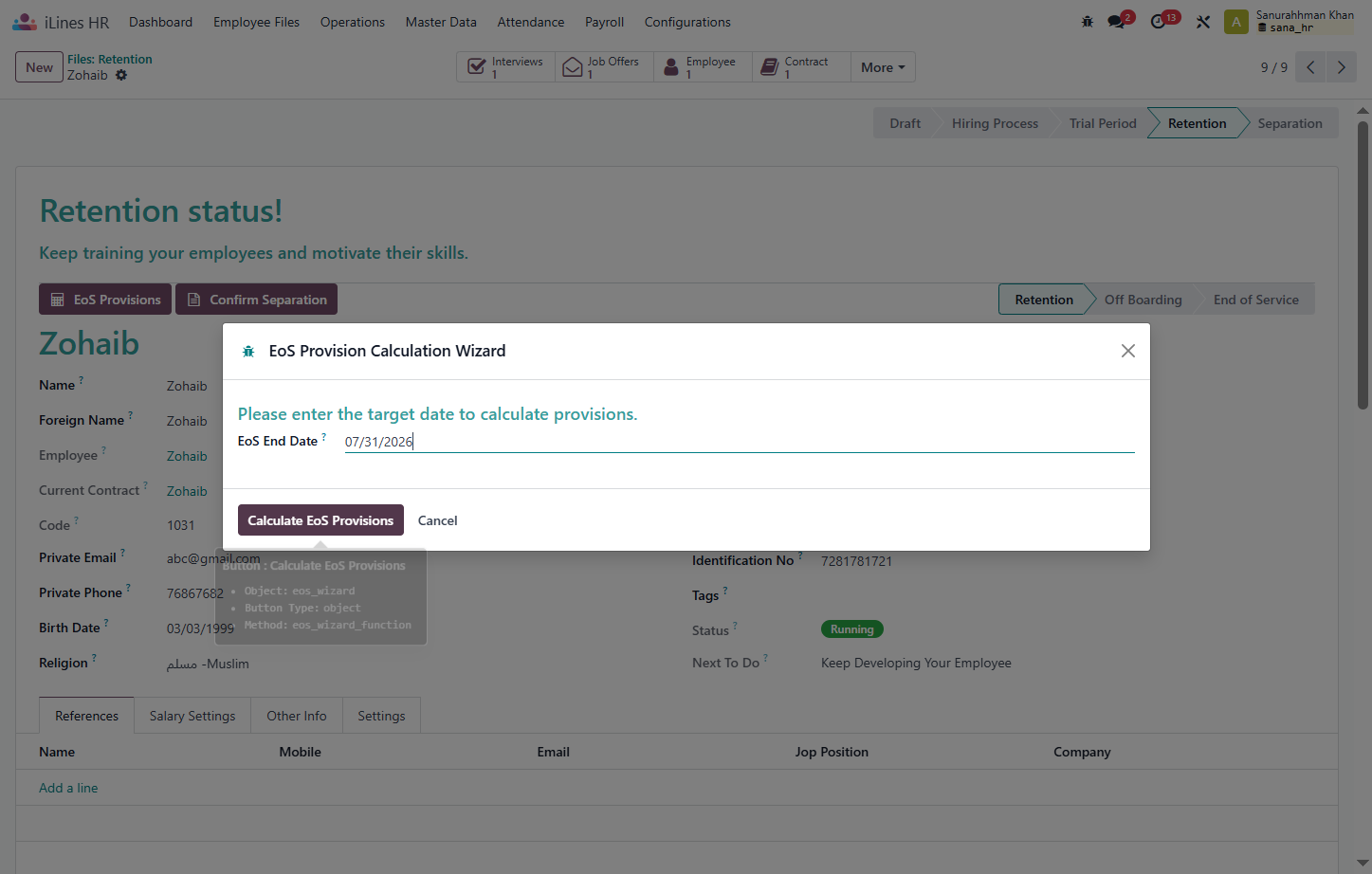
Task: Open Files: Retention breadcrumb link
Action: point(110,59)
